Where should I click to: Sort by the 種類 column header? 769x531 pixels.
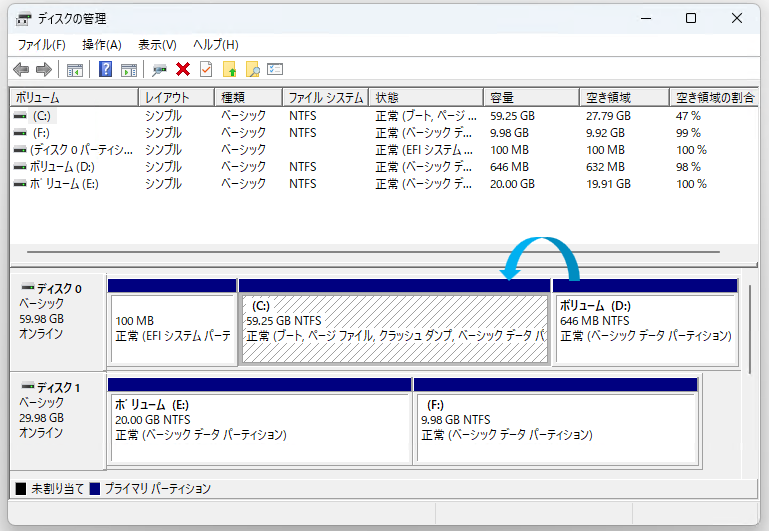tap(249, 98)
